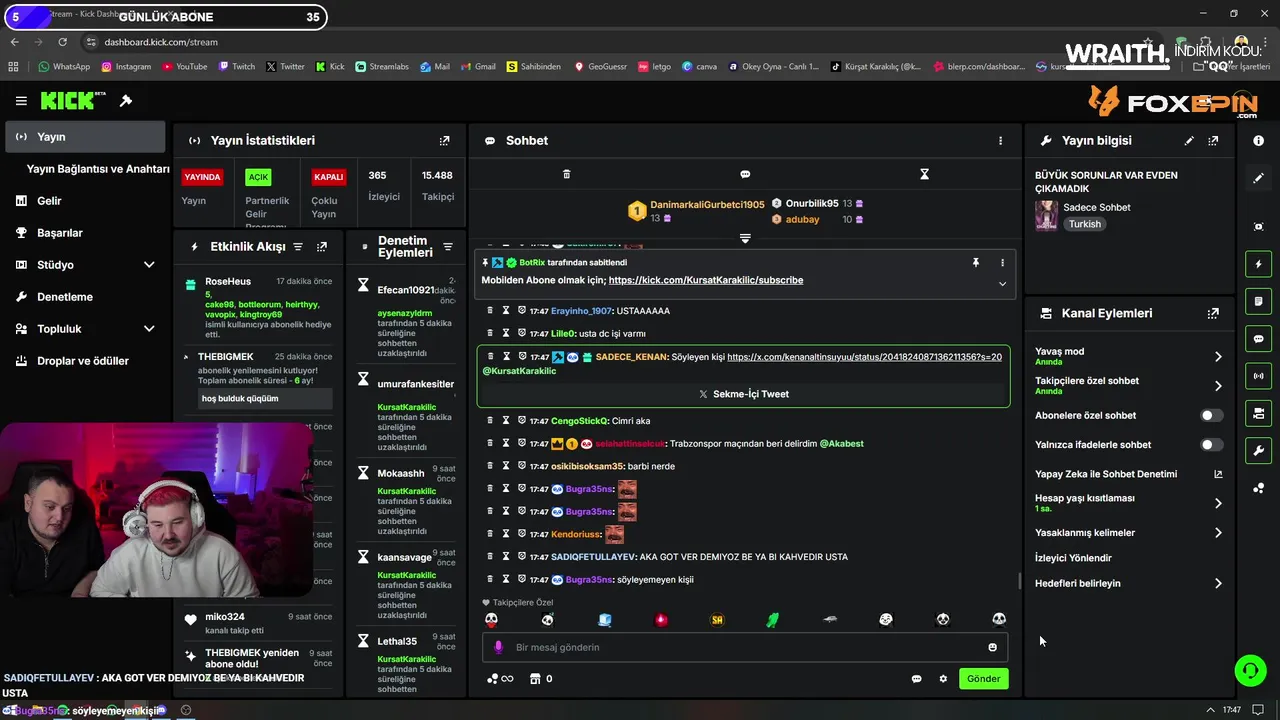Click the green headset support button
1280x720 pixels.
1250,670
